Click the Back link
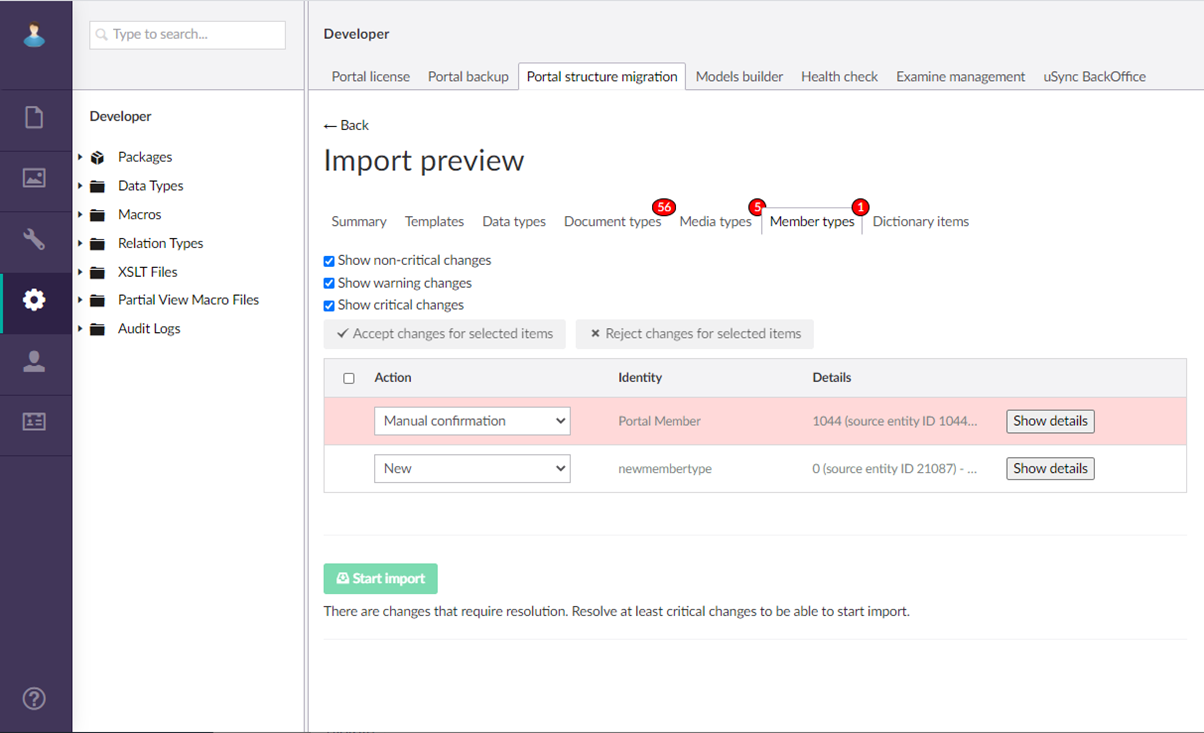Viewport: 1204px width, 733px height. point(346,125)
